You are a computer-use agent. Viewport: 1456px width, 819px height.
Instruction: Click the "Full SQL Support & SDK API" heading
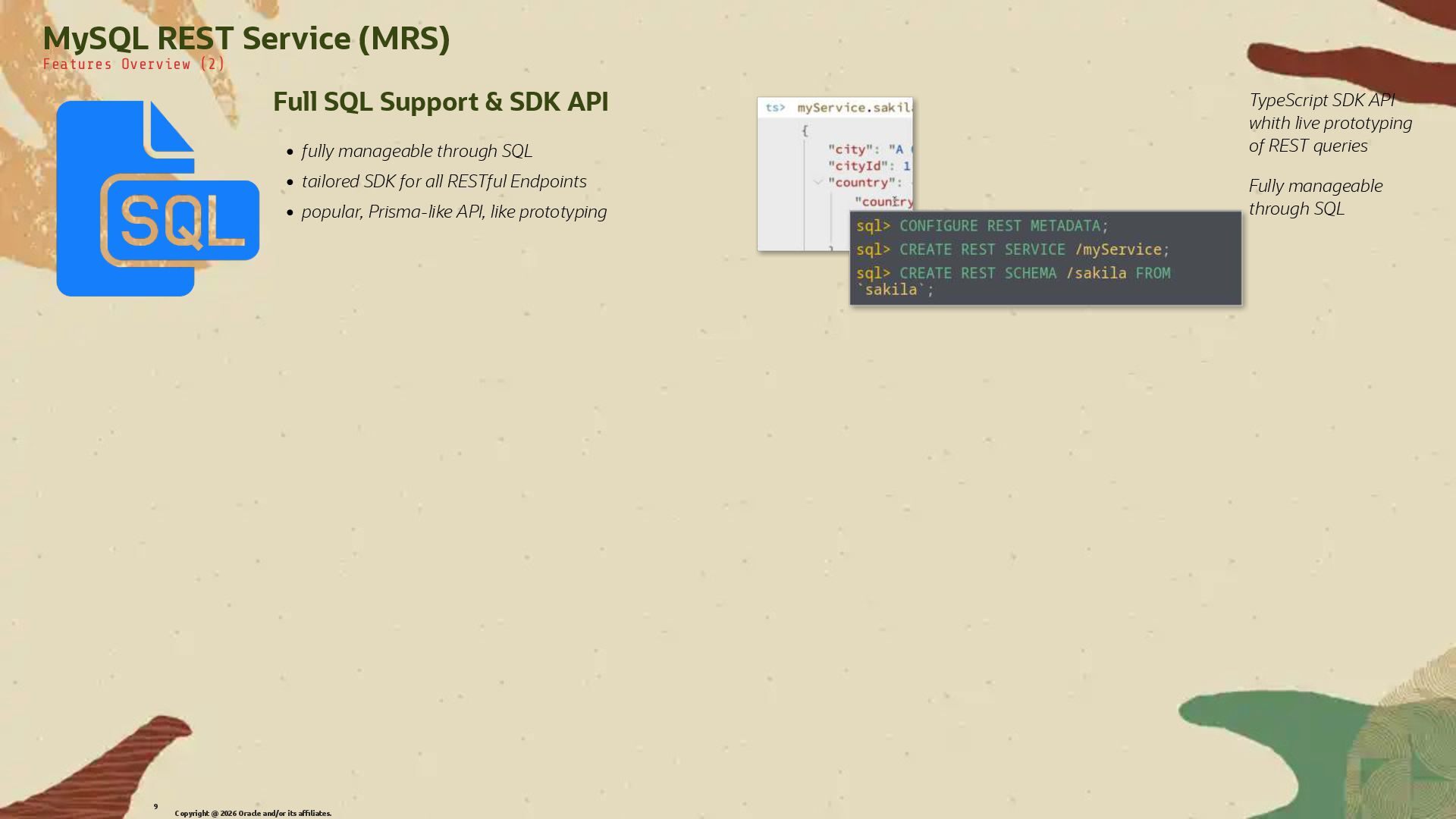coord(440,102)
